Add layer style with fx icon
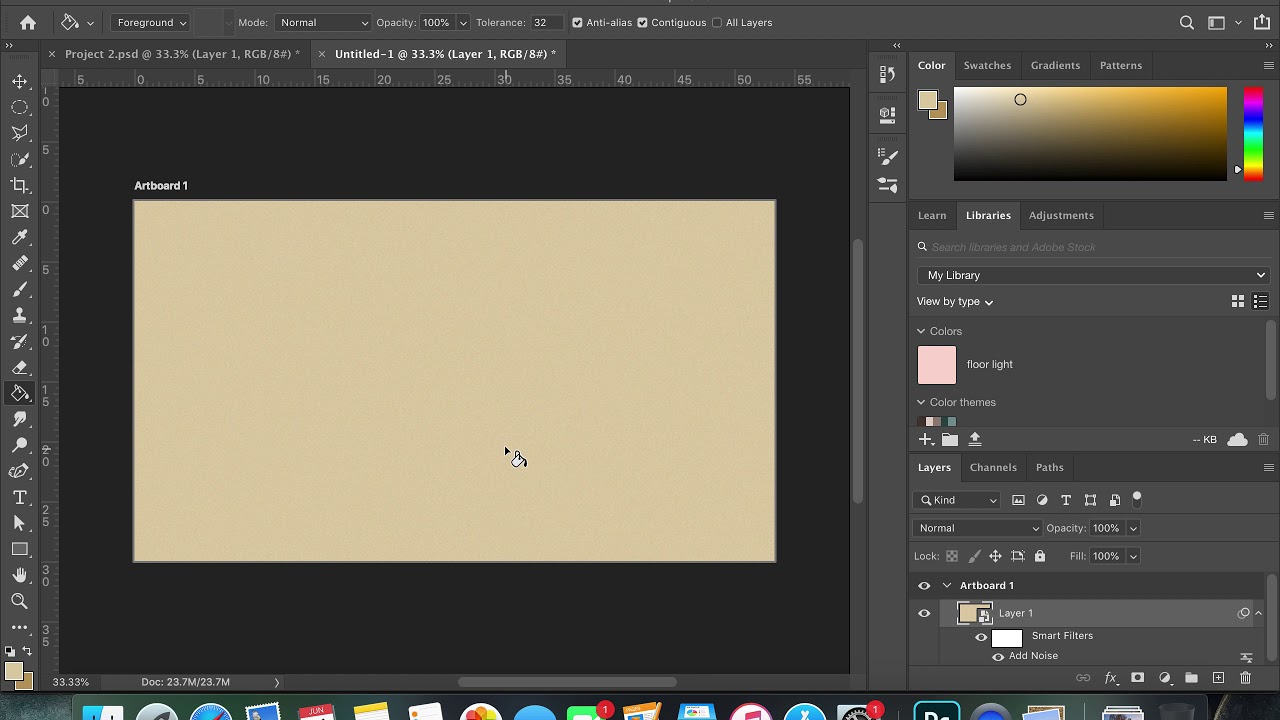Image resolution: width=1280 pixels, height=720 pixels. coord(1110,678)
